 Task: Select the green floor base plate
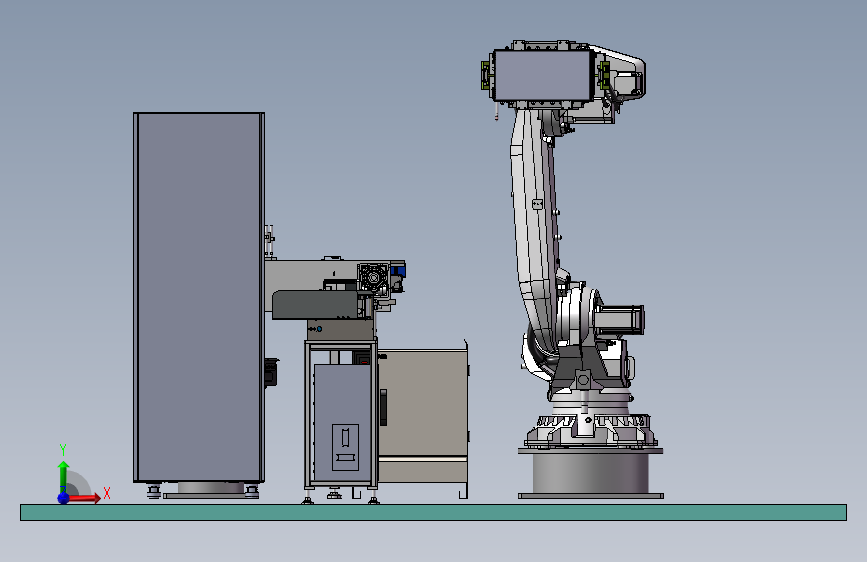coord(434,512)
